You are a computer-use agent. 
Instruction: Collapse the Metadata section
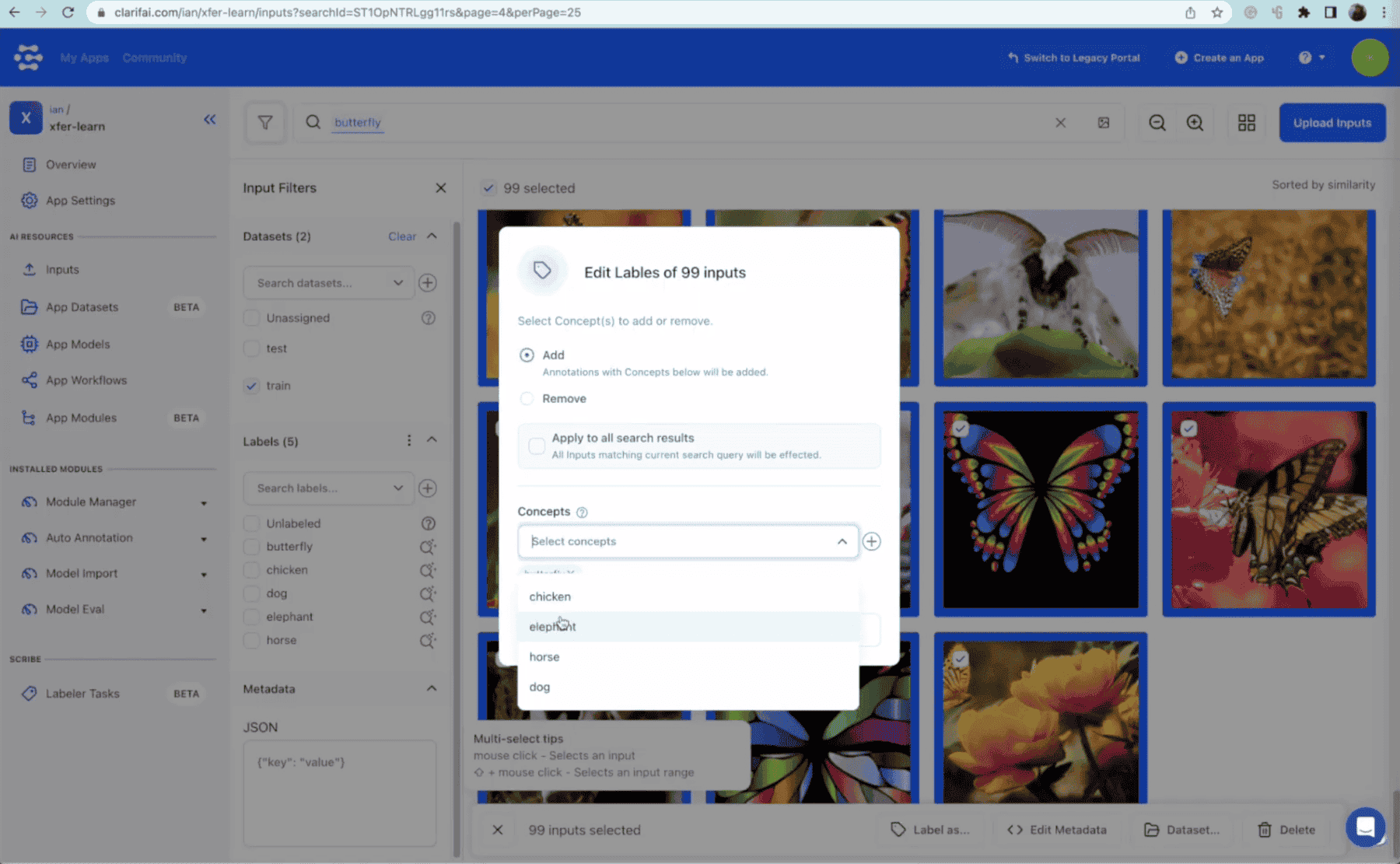pyautogui.click(x=432, y=688)
